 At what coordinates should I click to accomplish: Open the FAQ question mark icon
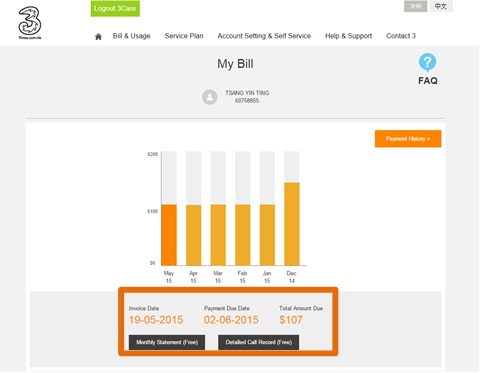[x=427, y=62]
